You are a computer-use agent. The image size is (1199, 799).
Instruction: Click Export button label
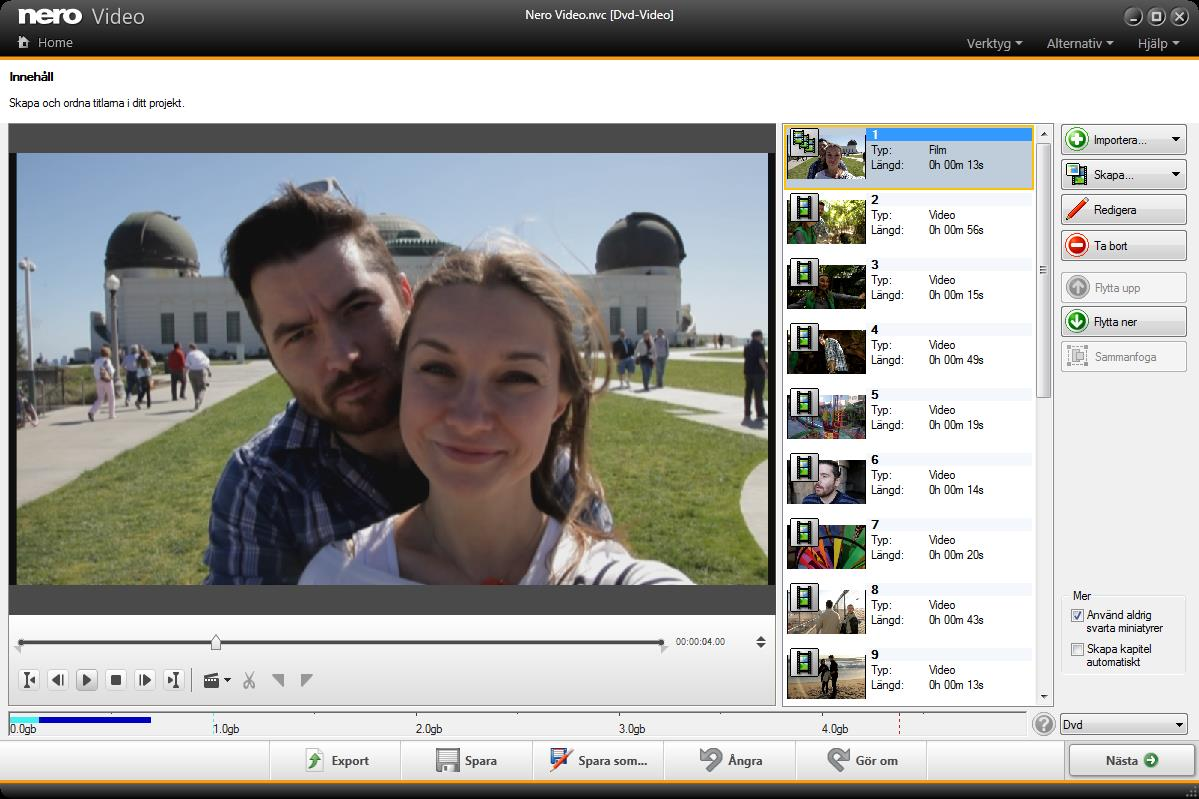[x=350, y=761]
